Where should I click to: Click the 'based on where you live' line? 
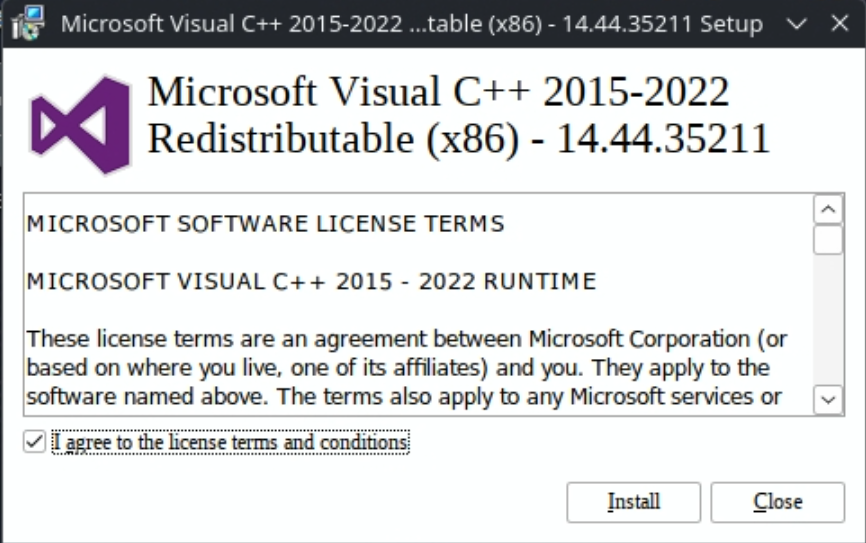(398, 367)
